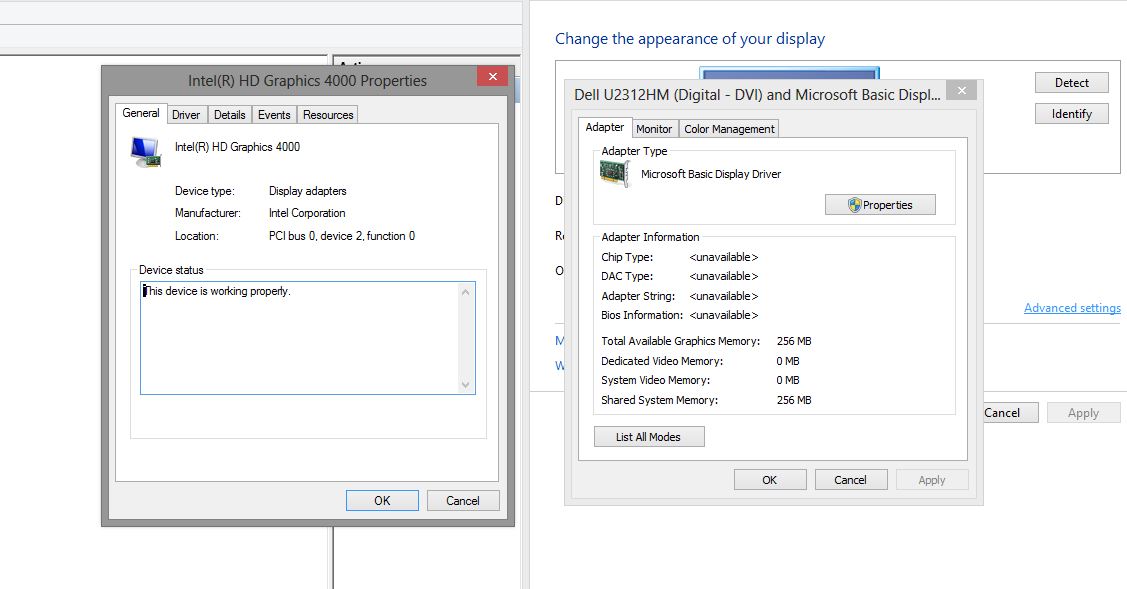This screenshot has width=1127, height=589.
Task: Confirm with OK in Intel Properties dialog
Action: 382,501
